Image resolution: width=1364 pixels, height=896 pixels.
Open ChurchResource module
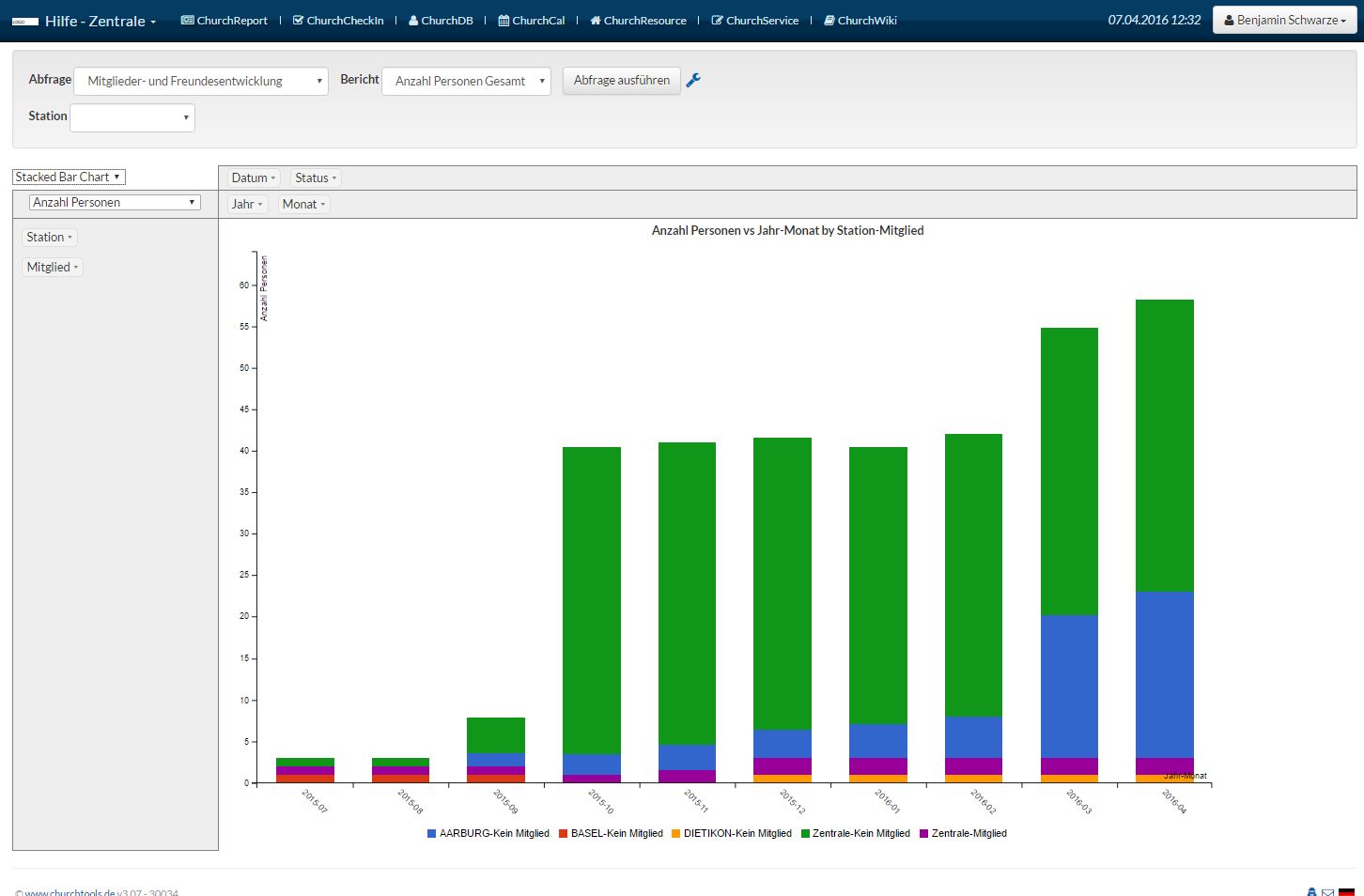[638, 21]
